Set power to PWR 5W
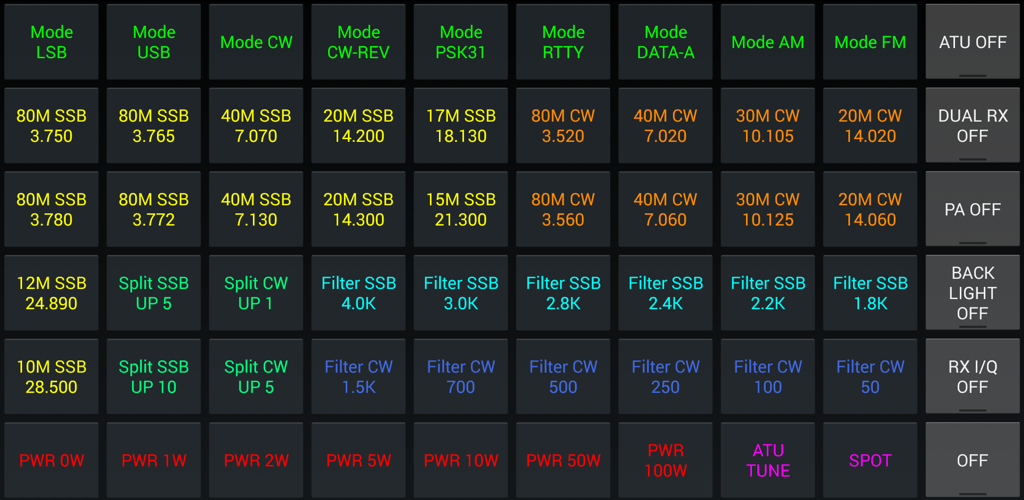This screenshot has width=1024, height=500. (x=359, y=460)
